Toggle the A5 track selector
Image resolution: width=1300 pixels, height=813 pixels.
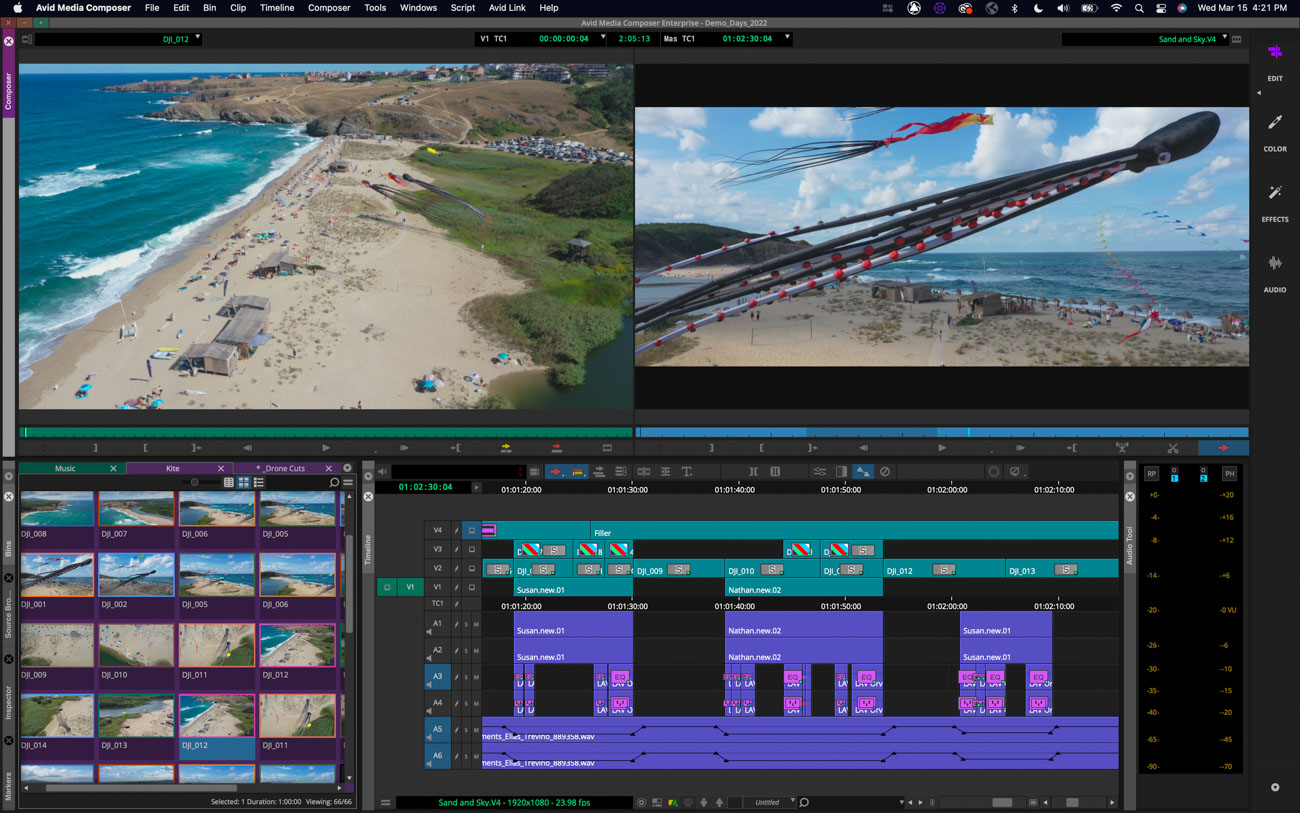coord(437,730)
